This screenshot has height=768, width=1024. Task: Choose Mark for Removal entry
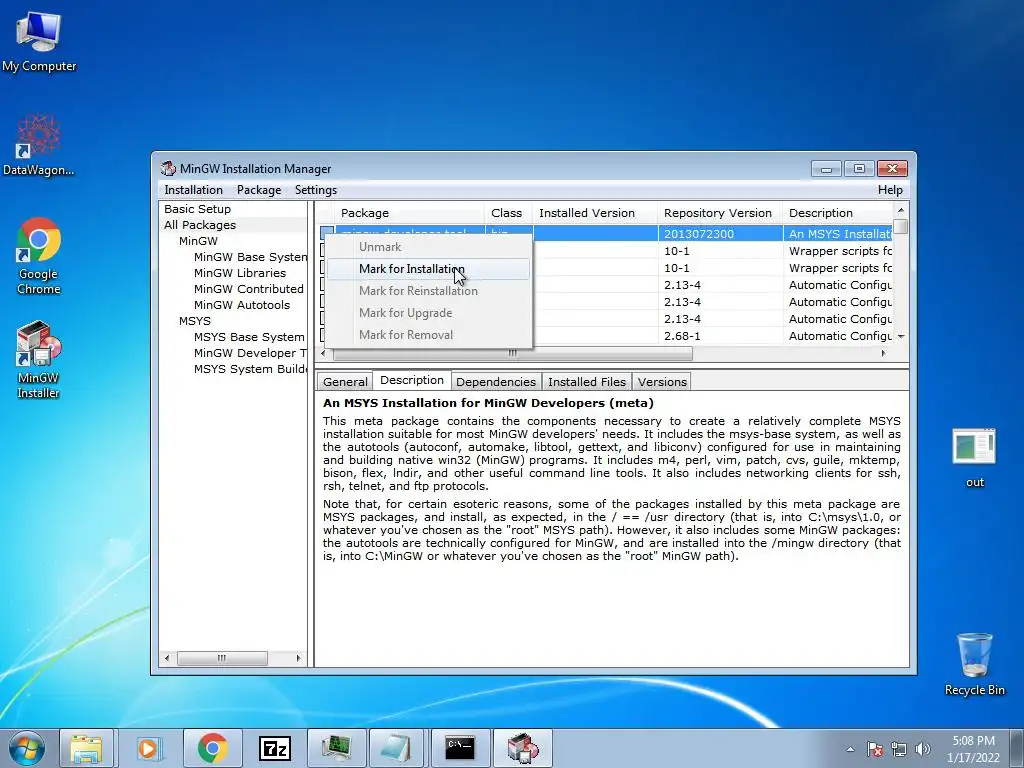428,335
